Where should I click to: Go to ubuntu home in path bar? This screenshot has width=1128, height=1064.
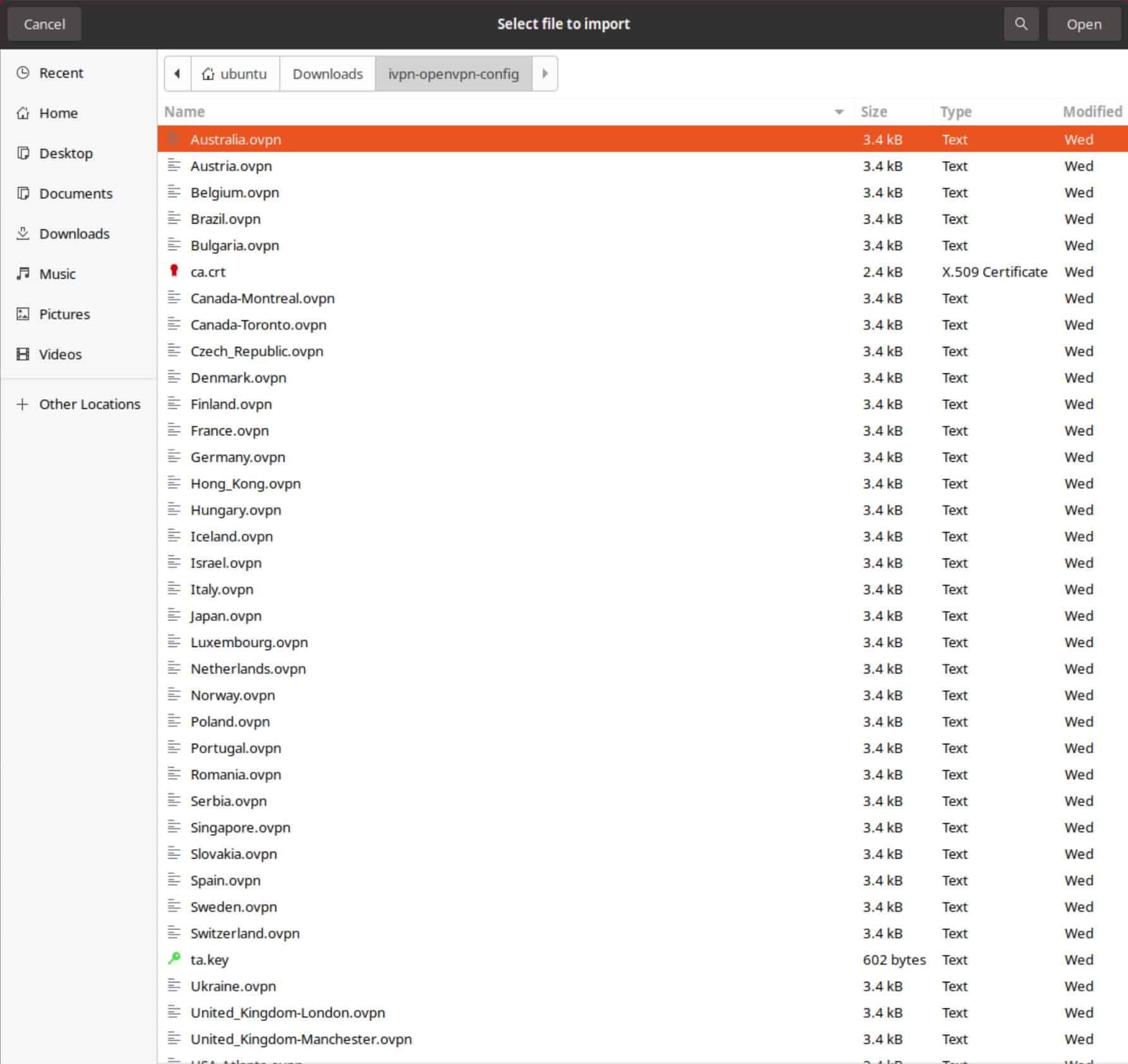235,74
